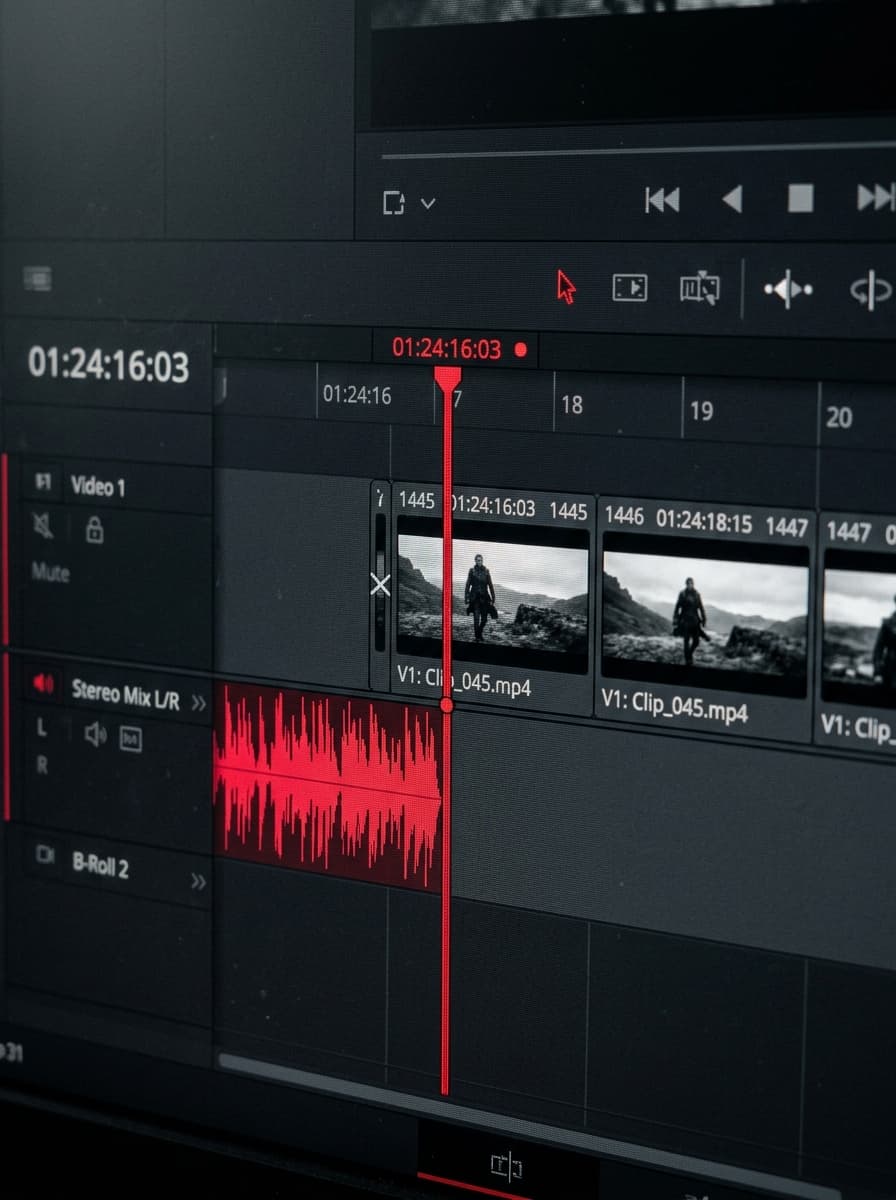Grab the red playhead handle on the ruler
Image resolution: width=896 pixels, height=1200 pixels.
tap(447, 380)
